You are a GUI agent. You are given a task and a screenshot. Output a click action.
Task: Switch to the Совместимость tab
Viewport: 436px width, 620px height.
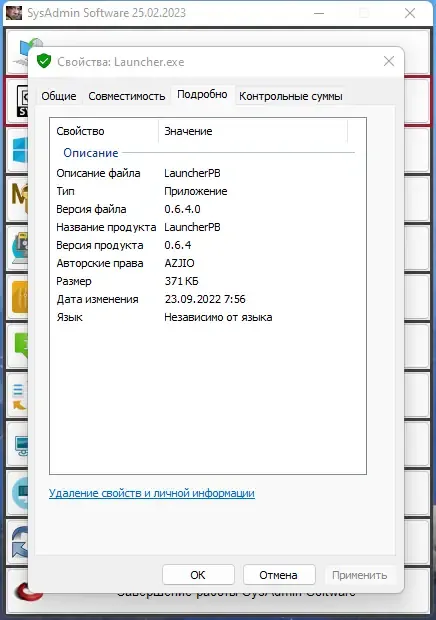pos(126,96)
